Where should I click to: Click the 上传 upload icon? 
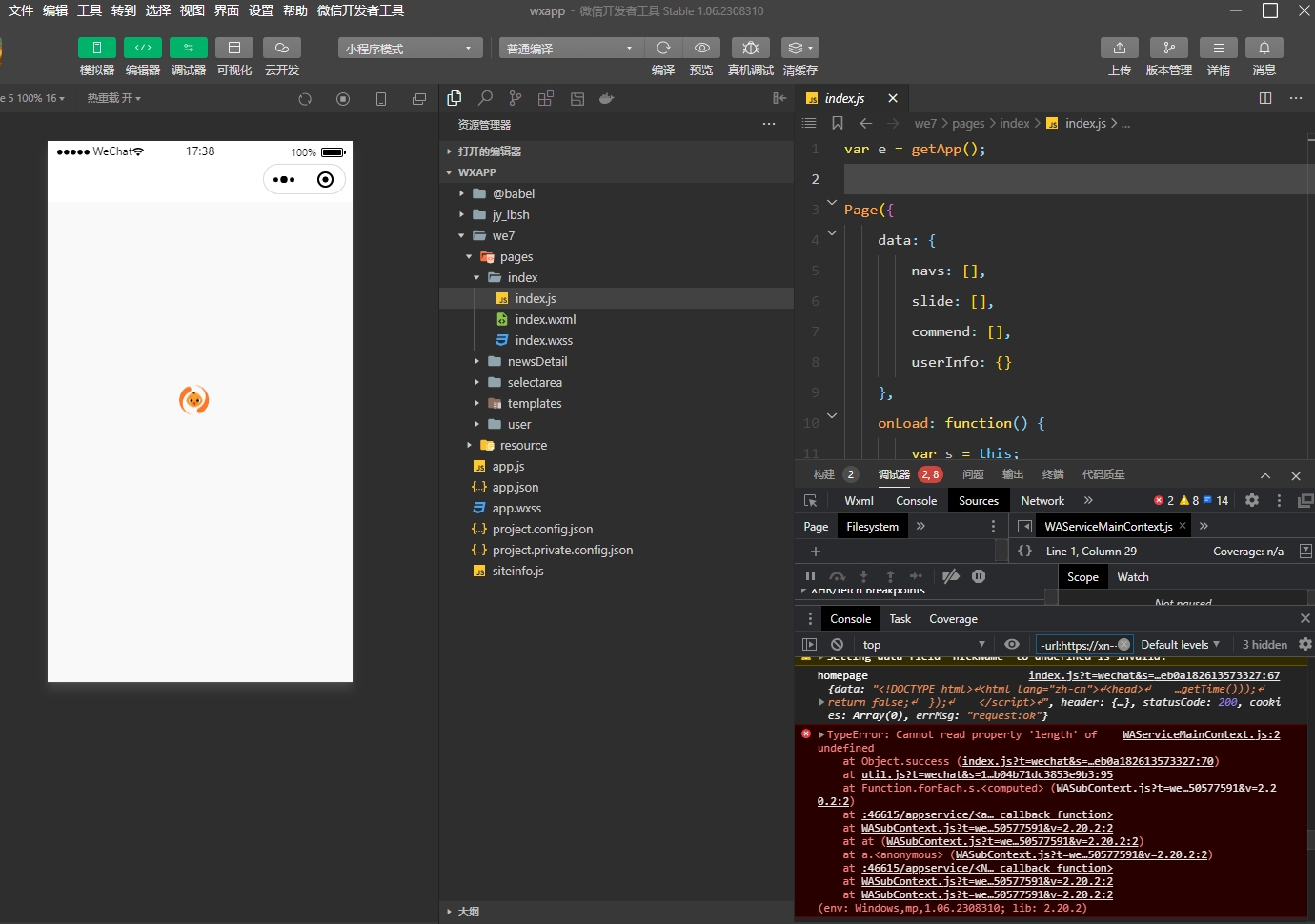coord(1120,48)
